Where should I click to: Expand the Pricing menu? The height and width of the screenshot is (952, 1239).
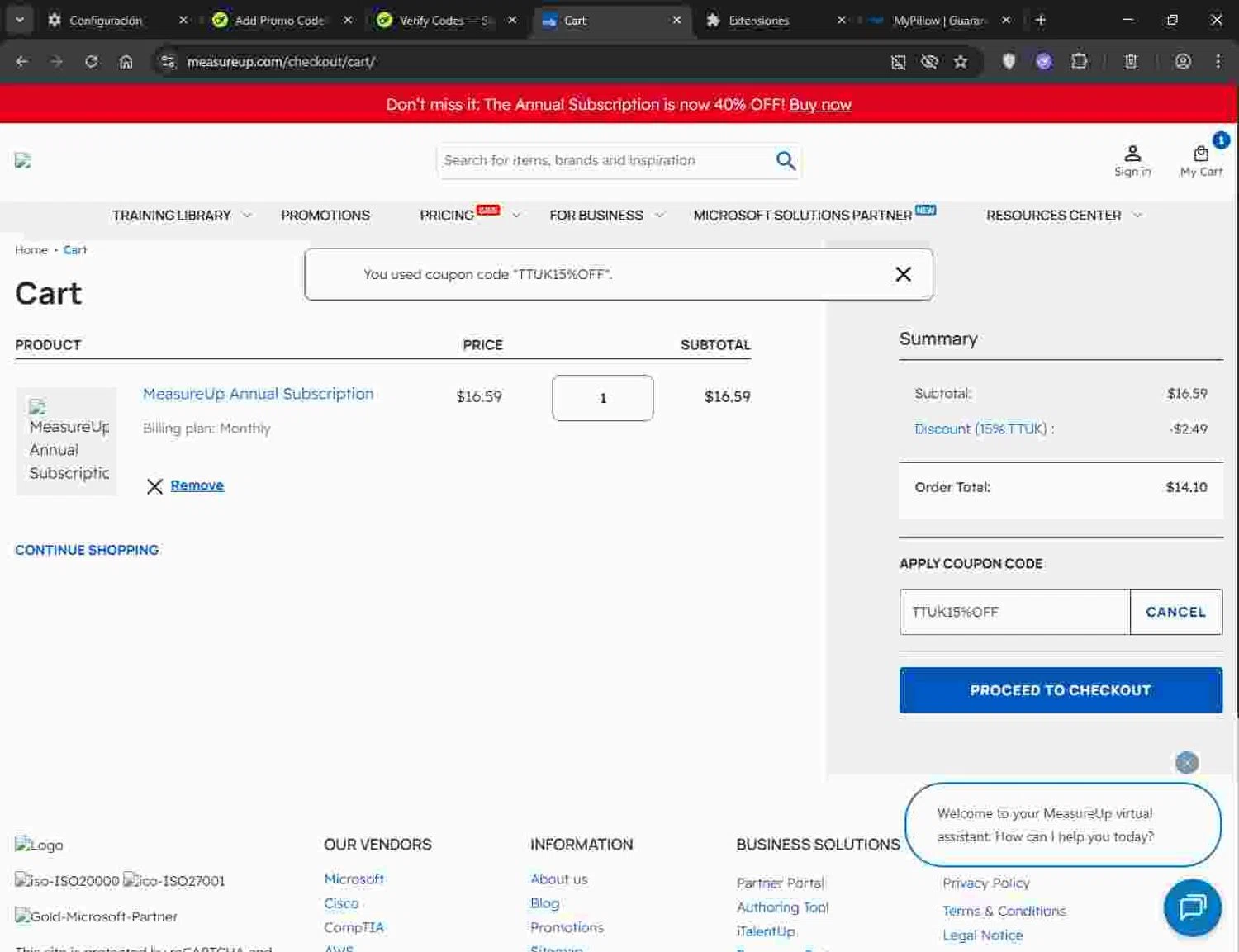(x=470, y=215)
